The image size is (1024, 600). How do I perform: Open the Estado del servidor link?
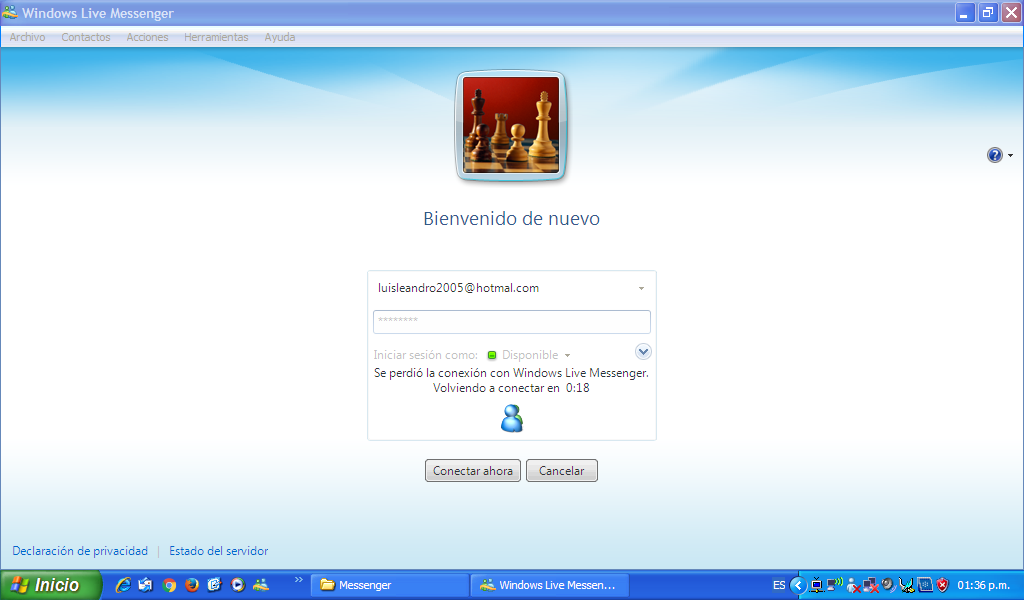coord(219,551)
